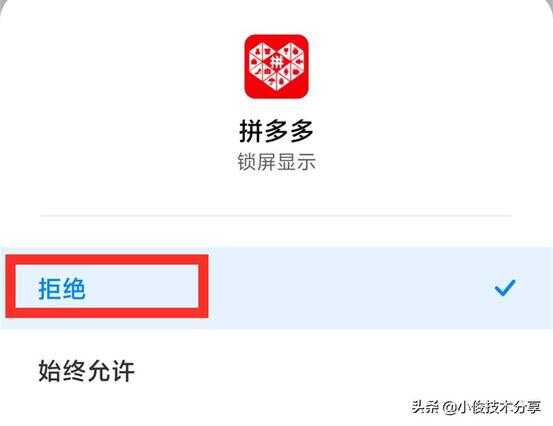This screenshot has height=426, width=553.
Task: Tap the 拼多多 app name title
Action: click(x=276, y=131)
